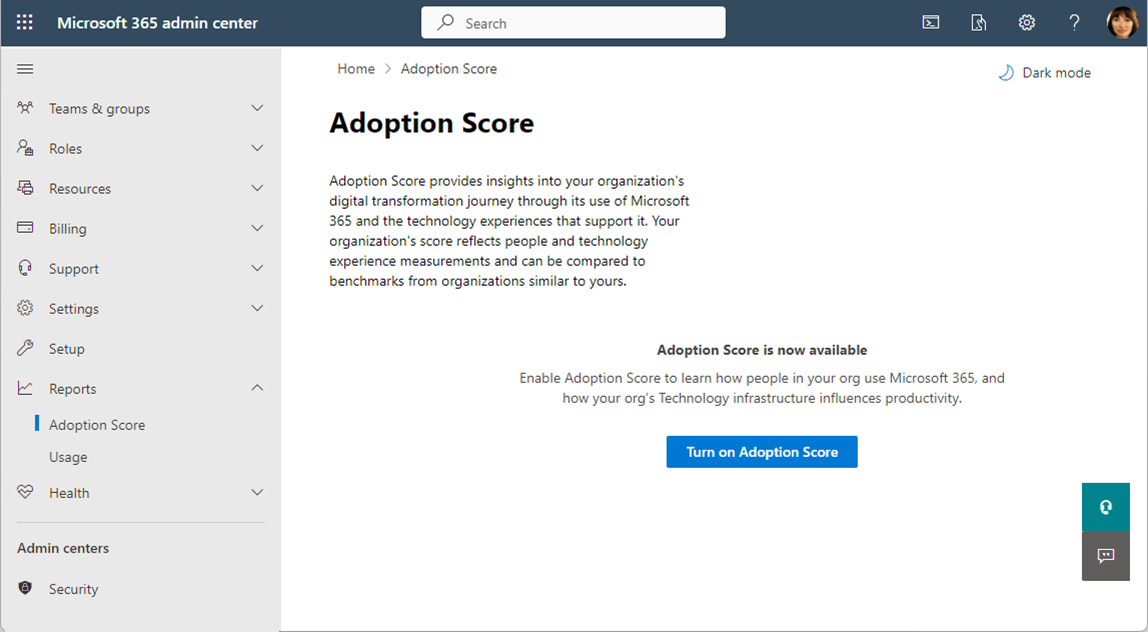Viewport: 1148px width, 632px height.
Task: Click the Security shield icon
Action: tap(25, 588)
